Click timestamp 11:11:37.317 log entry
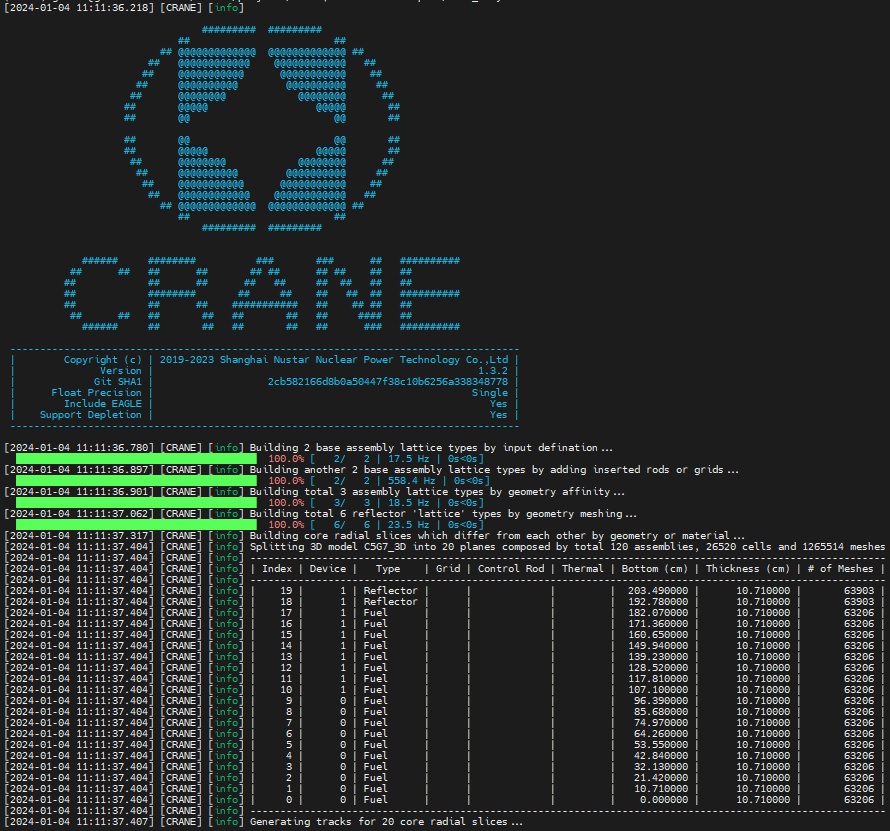Screen dimensions: 890x831 tap(79, 536)
